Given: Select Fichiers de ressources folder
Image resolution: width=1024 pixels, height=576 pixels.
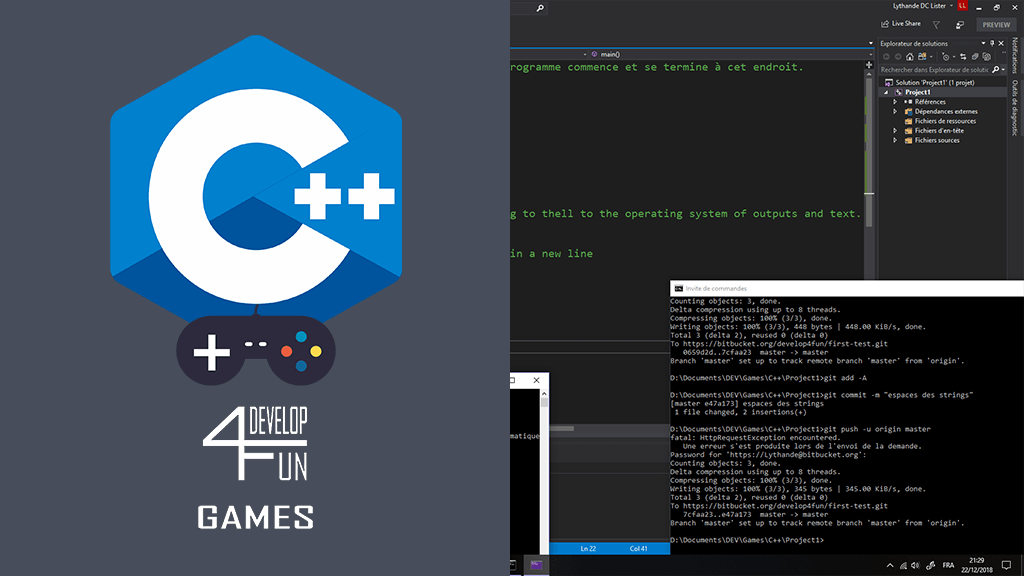Looking at the screenshot, I should click(940, 121).
